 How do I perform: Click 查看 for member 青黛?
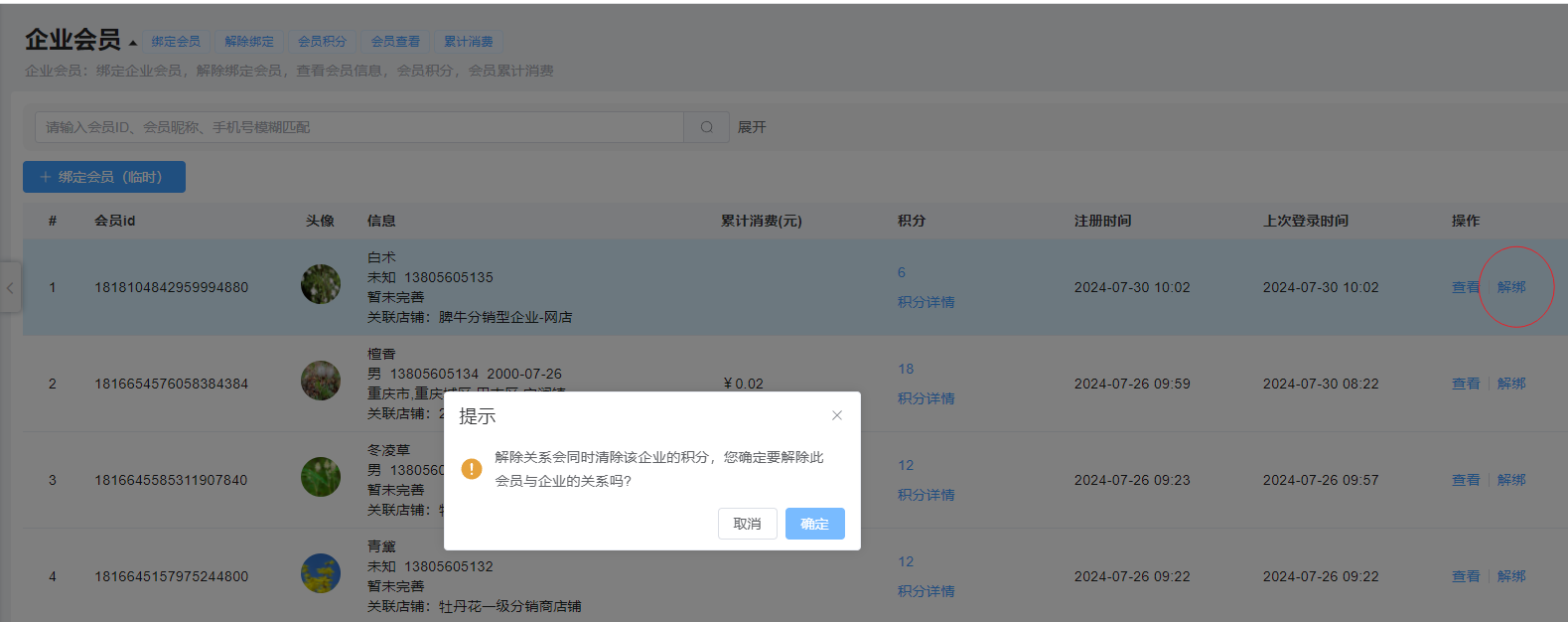1466,576
